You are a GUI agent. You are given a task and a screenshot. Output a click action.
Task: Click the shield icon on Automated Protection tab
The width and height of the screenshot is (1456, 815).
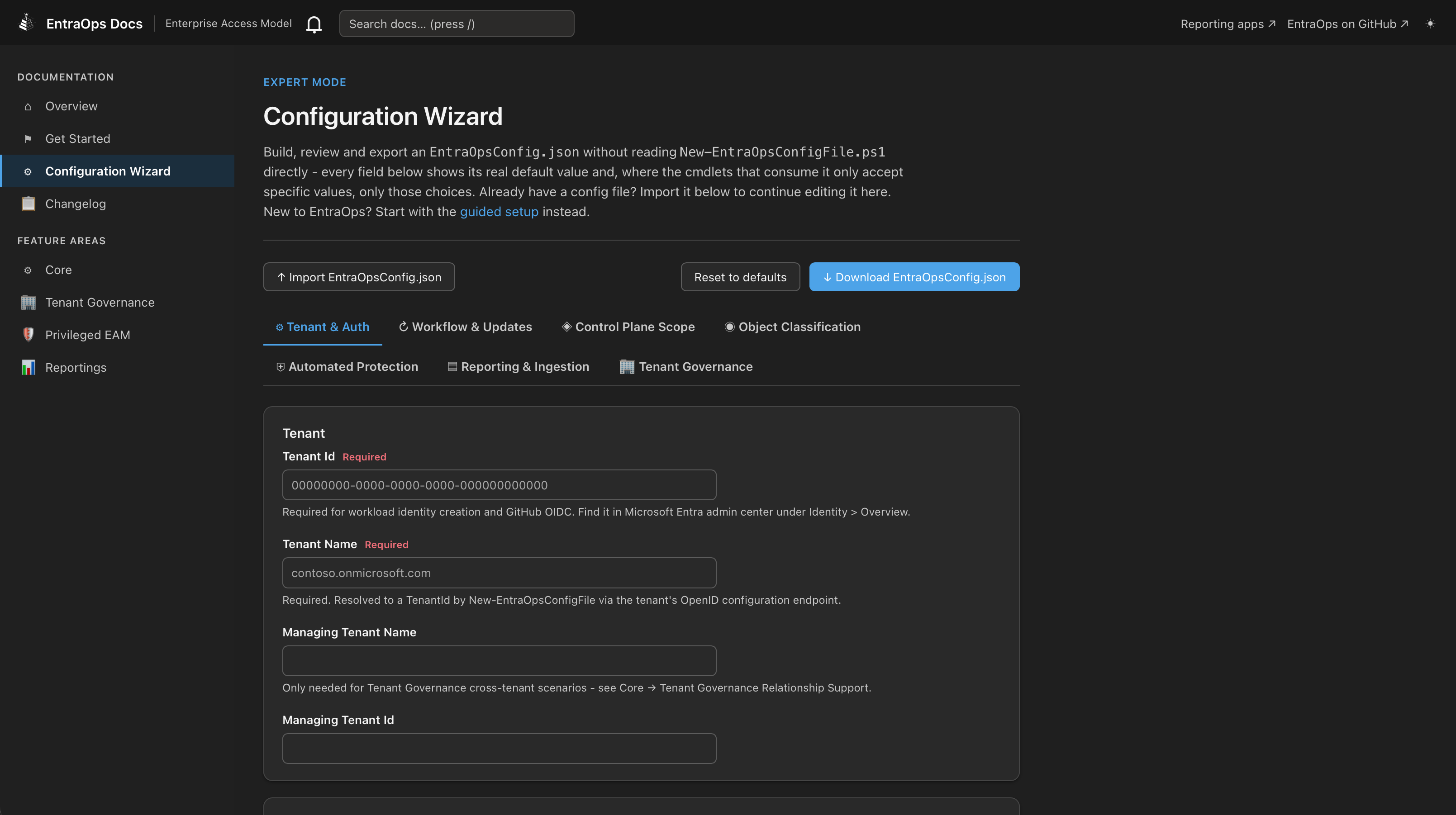[281, 367]
